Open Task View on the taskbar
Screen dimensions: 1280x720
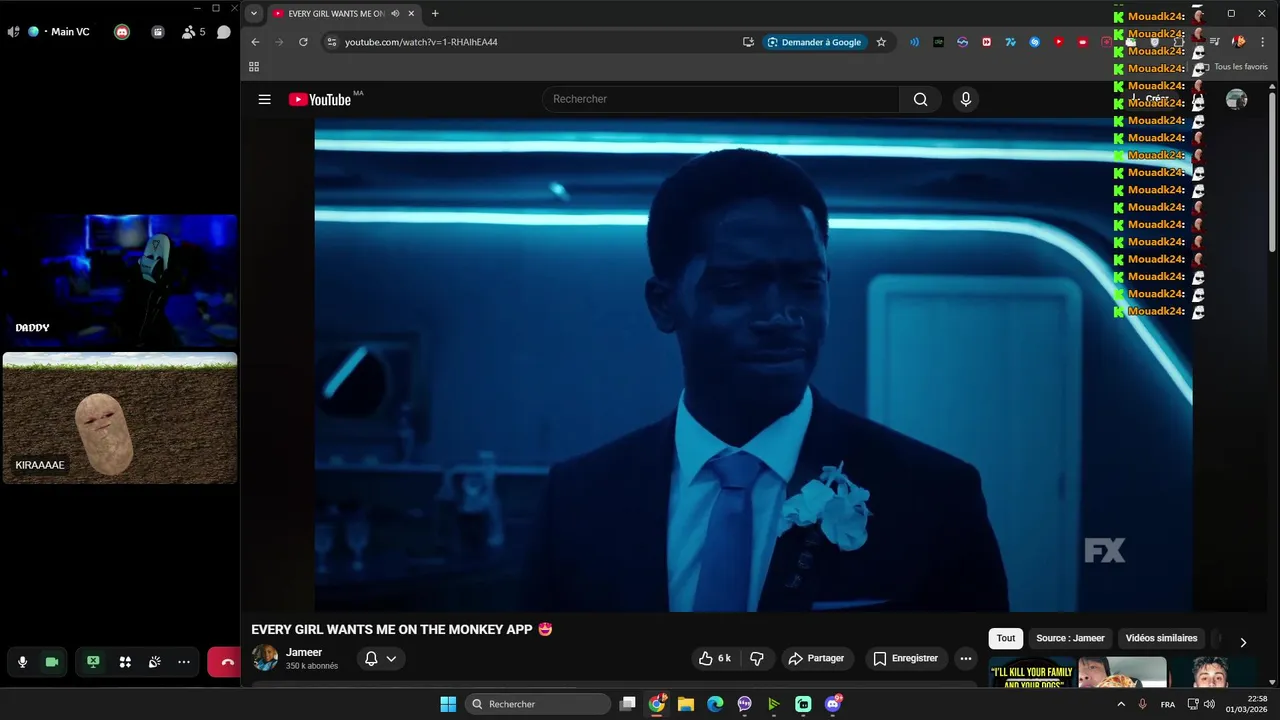(x=627, y=704)
